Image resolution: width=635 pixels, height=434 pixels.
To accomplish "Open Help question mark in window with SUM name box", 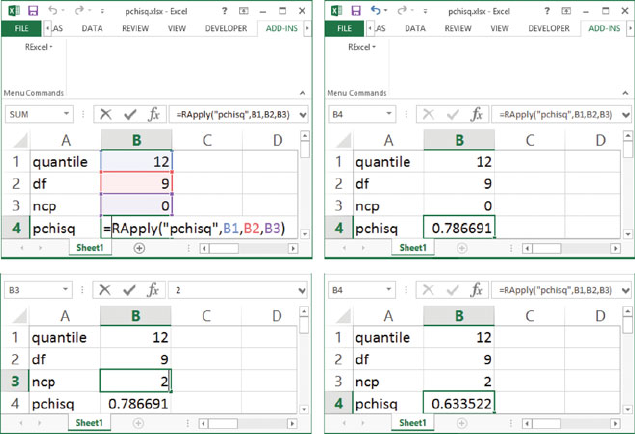I will tap(225, 11).
